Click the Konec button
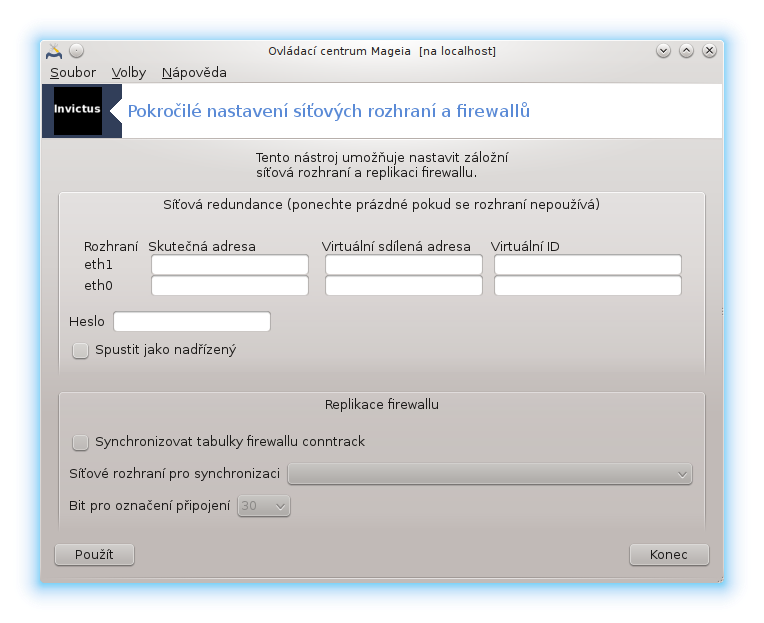 point(669,555)
